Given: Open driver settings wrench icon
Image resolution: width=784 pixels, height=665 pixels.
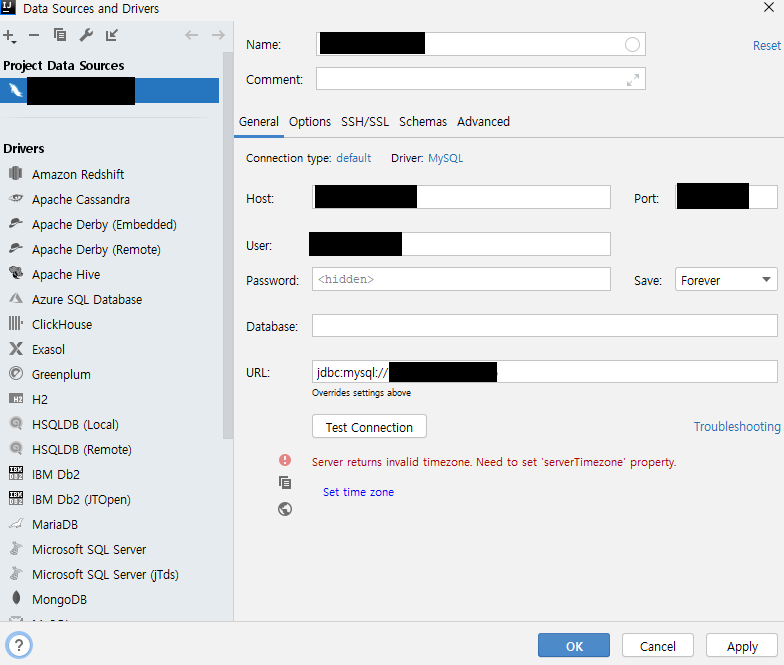Looking at the screenshot, I should pyautogui.click(x=86, y=35).
